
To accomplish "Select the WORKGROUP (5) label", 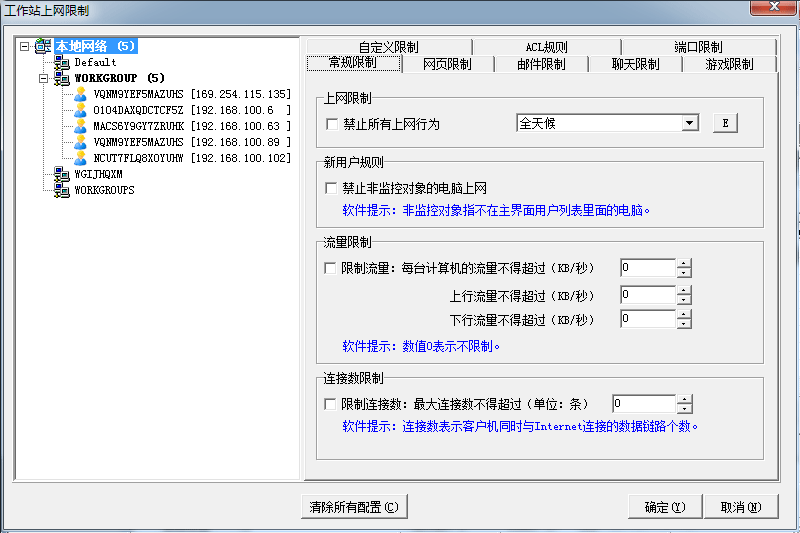I will (x=119, y=78).
